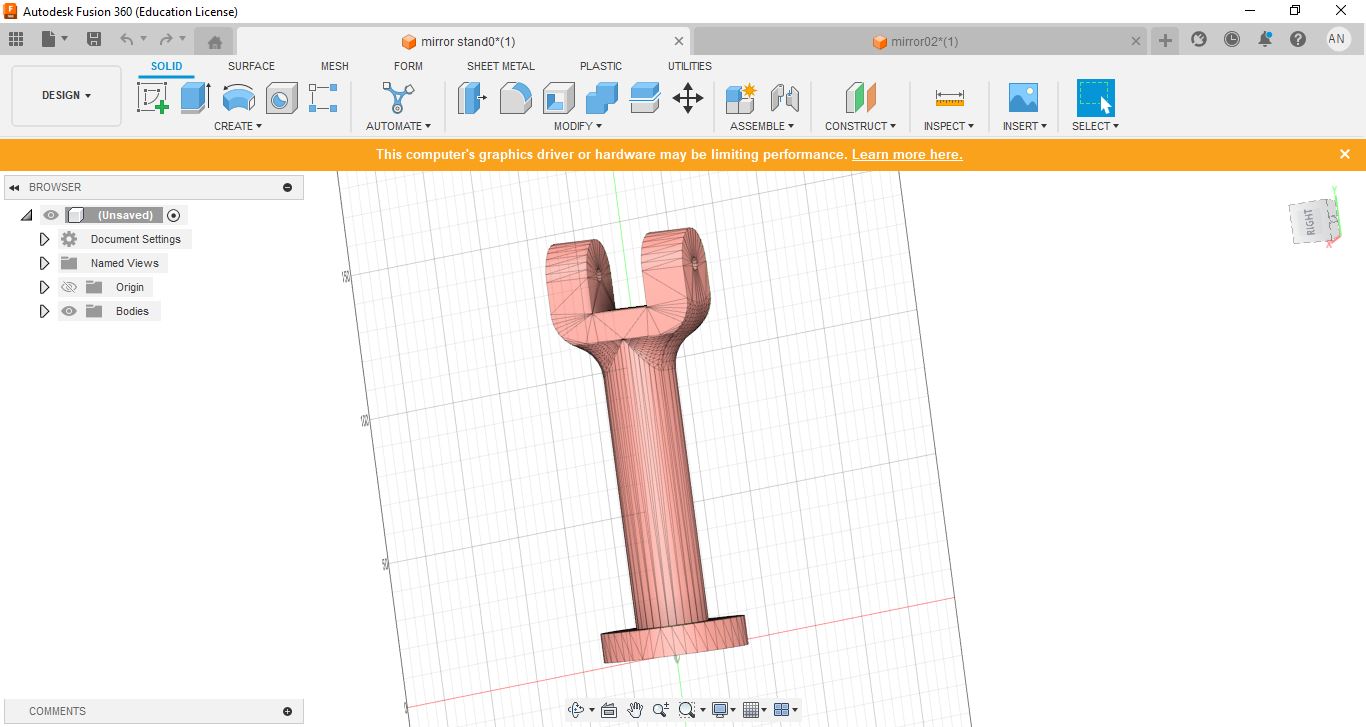Open the Help question mark icon
This screenshot has width=1366, height=727.
pos(1298,39)
